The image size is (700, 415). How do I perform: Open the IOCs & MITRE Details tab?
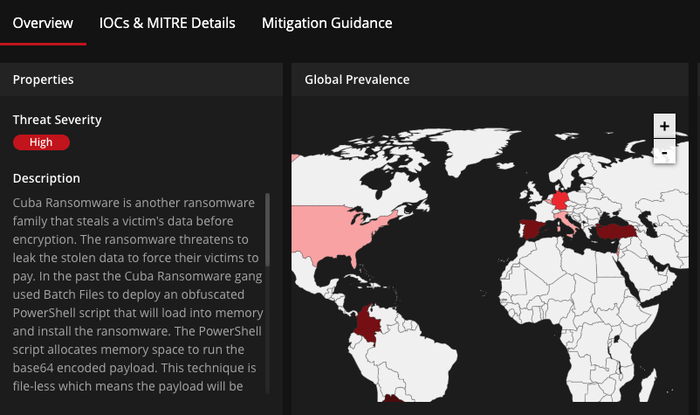tap(167, 23)
